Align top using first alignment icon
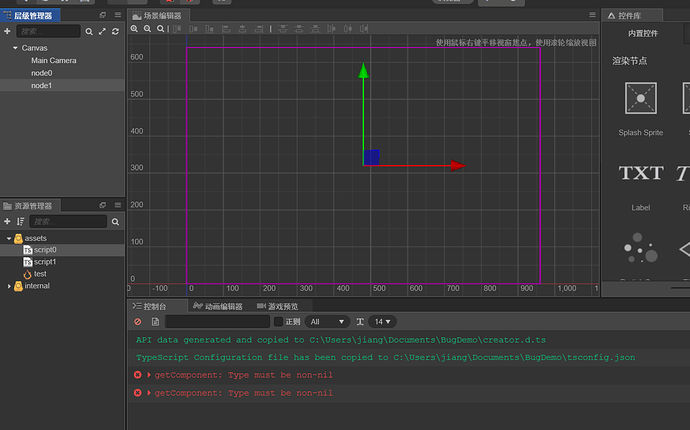Image resolution: width=690 pixels, height=430 pixels. point(177,29)
